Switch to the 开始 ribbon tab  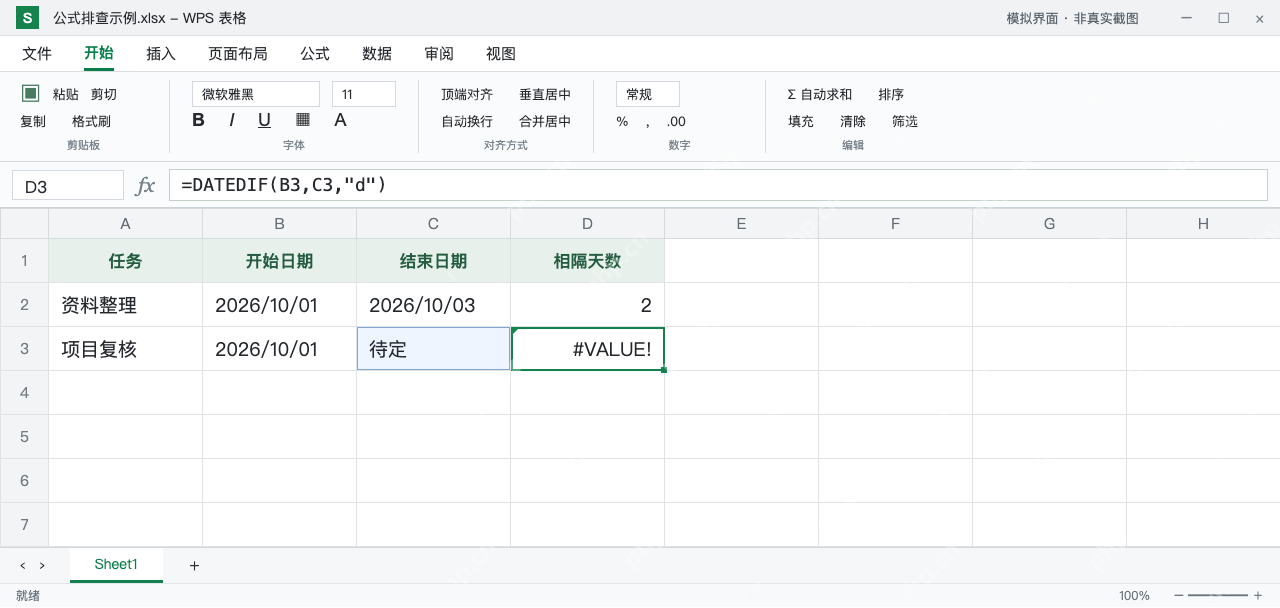(99, 54)
